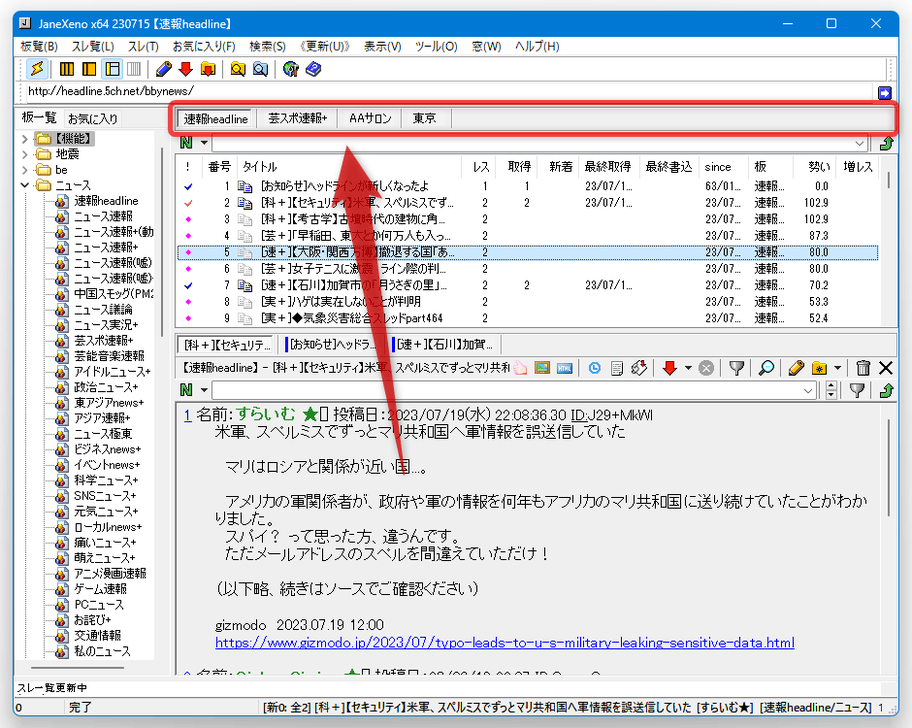Screen dimensions: 912x728
Task: Click the blue folder search icon
Action: tap(260, 69)
